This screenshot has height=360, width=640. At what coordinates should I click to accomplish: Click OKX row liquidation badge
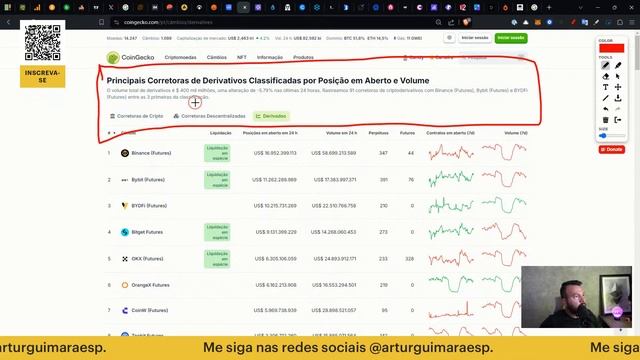[217, 259]
